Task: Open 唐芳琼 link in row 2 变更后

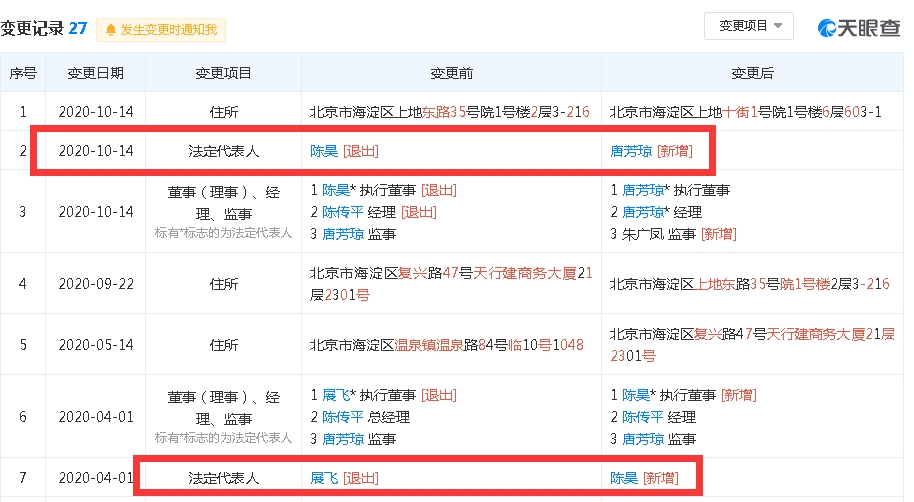Action: 631,151
